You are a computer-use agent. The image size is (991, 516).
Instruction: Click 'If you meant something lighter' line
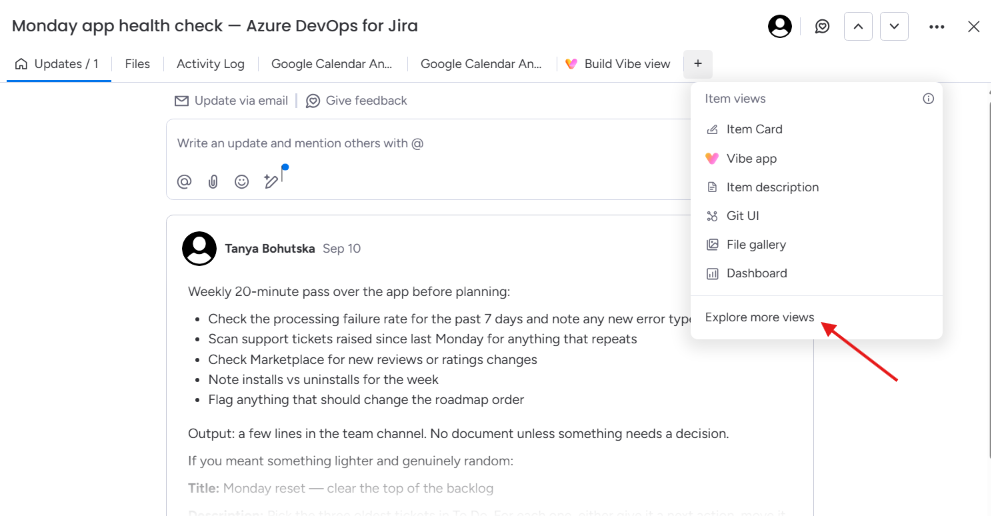click(x=350, y=461)
